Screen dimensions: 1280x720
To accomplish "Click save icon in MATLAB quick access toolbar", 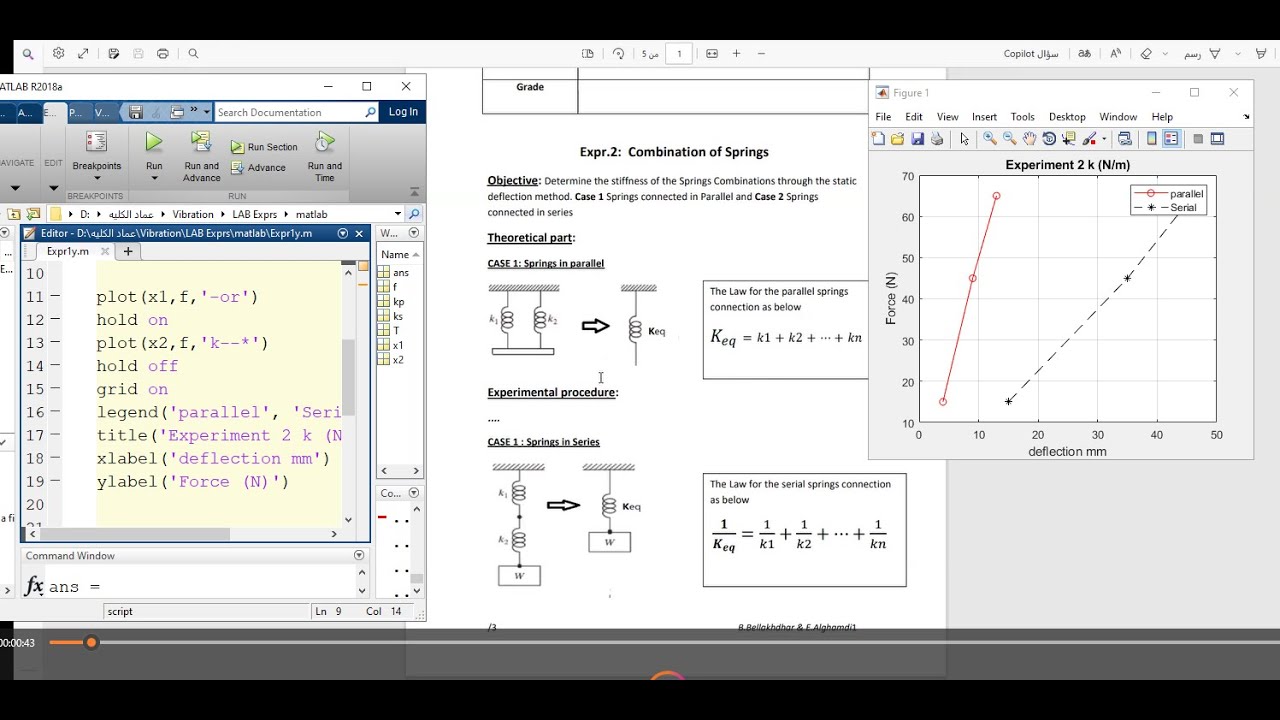I will pos(136,112).
